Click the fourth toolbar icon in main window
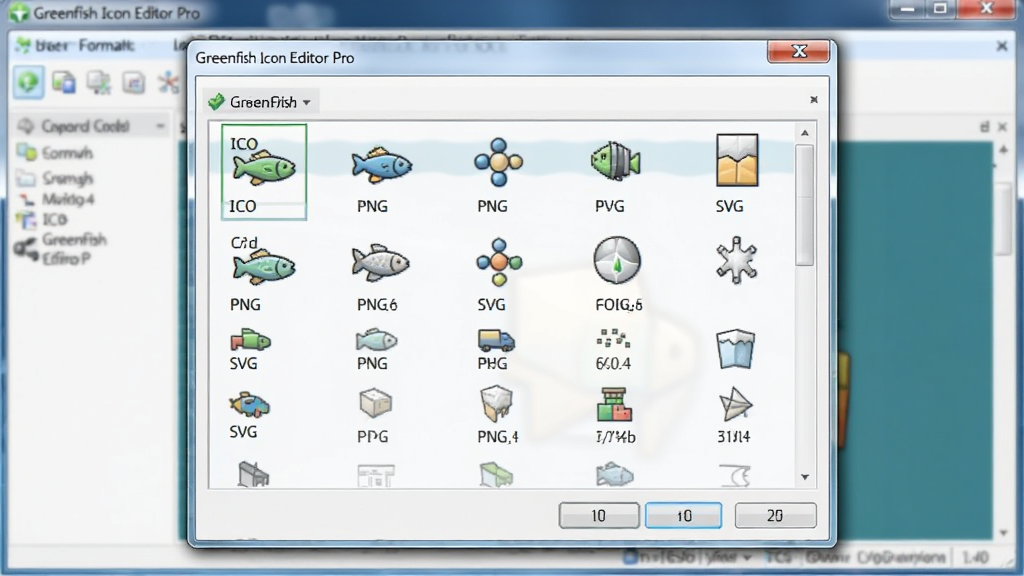 (x=134, y=83)
